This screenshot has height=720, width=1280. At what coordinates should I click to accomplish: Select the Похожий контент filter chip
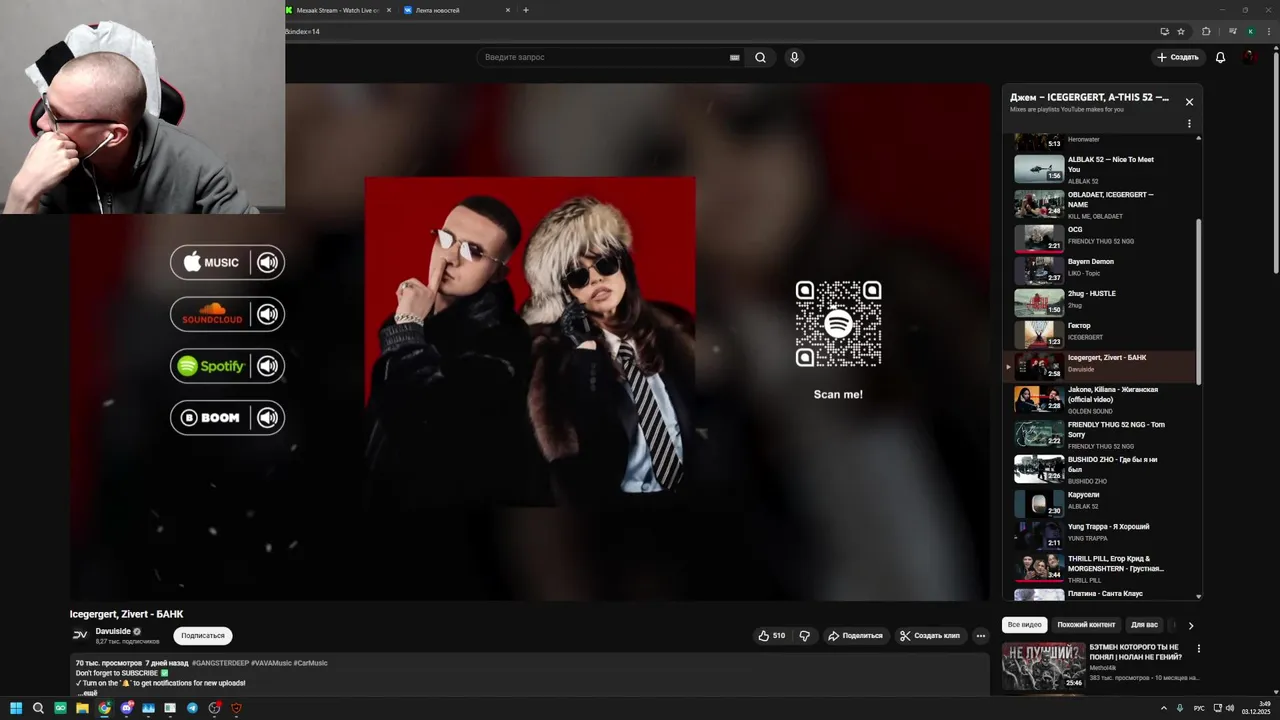1086,625
